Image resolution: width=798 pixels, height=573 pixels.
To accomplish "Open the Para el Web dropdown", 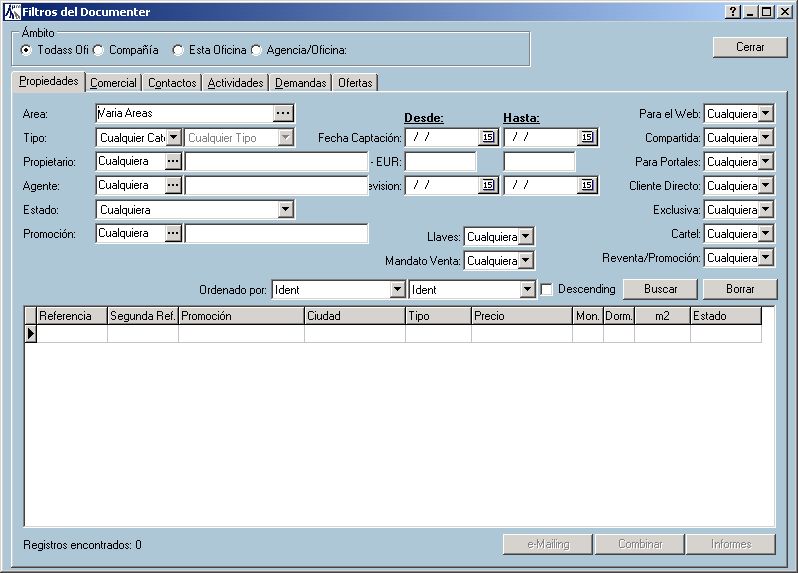I will tap(766, 113).
